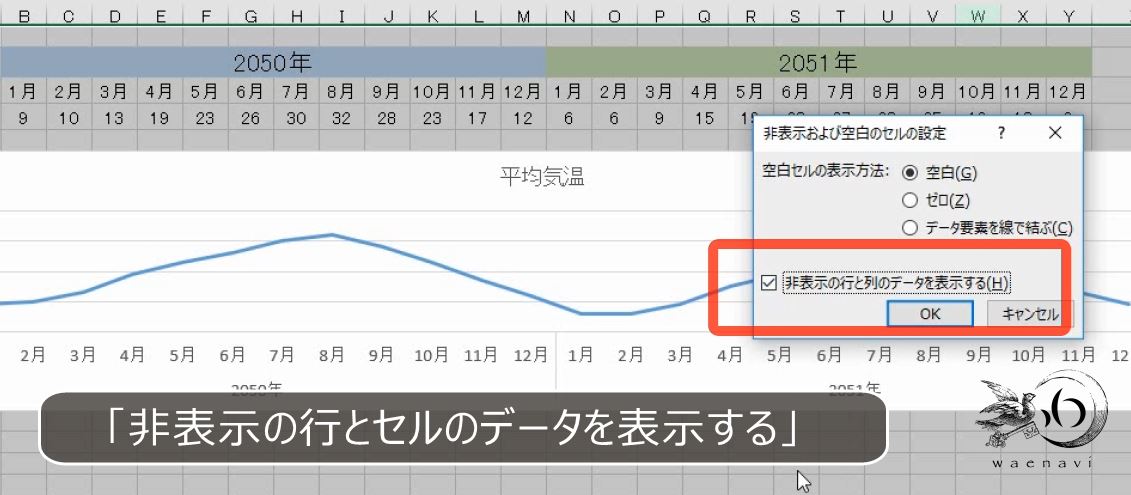
Task: Select column header O
Action: pyautogui.click(x=614, y=17)
